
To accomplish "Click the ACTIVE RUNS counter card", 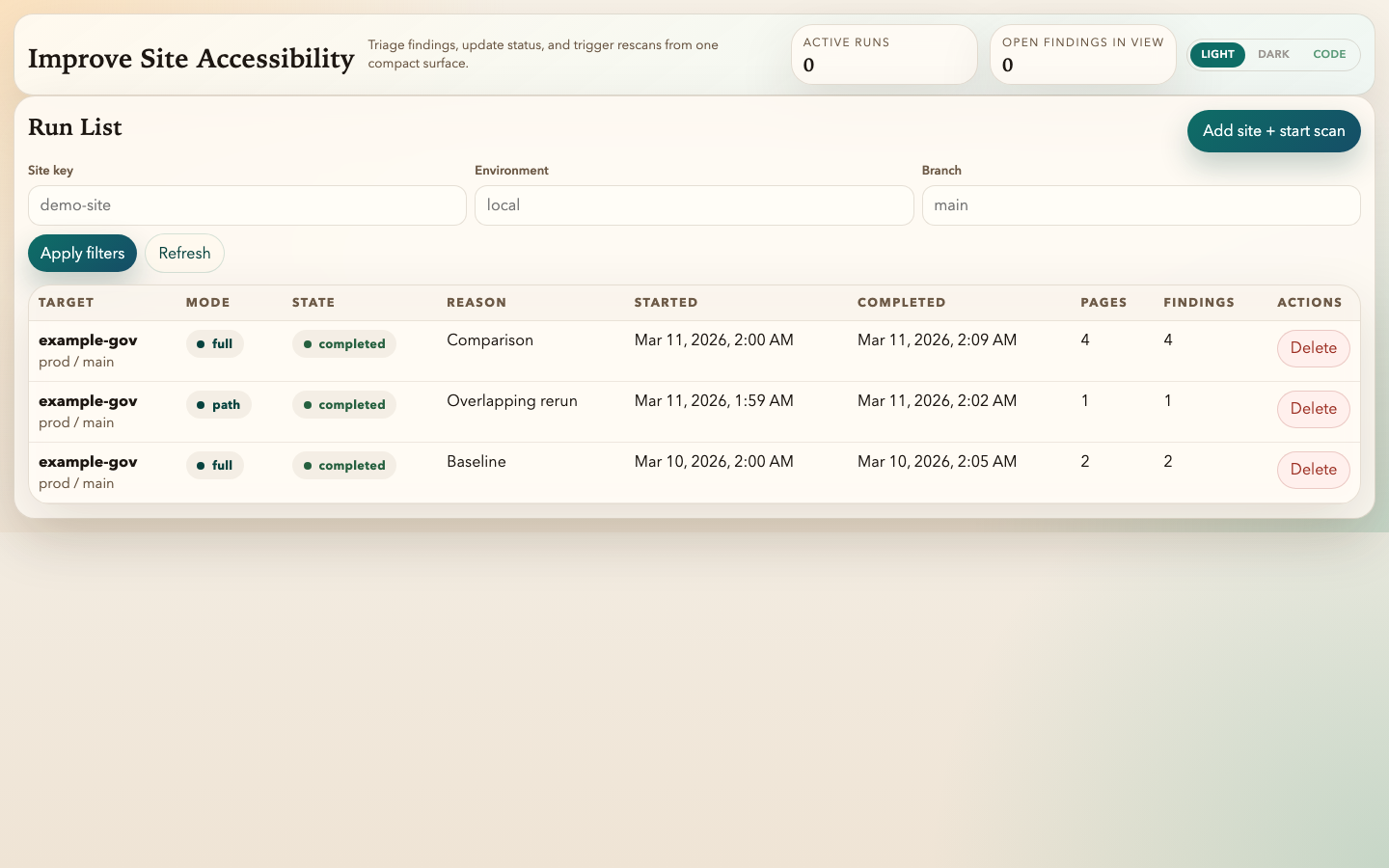I will (884, 54).
